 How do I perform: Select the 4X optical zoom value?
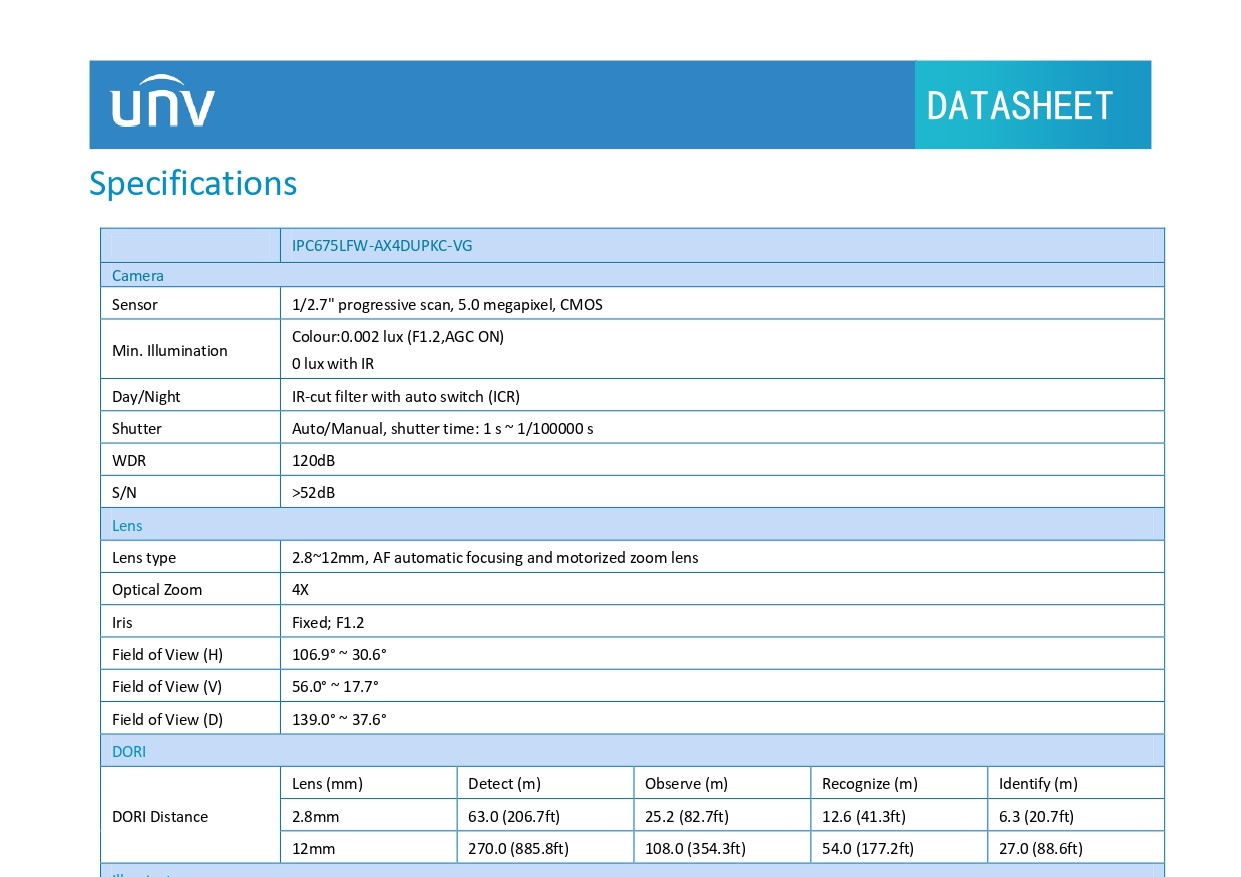pyautogui.click(x=300, y=589)
